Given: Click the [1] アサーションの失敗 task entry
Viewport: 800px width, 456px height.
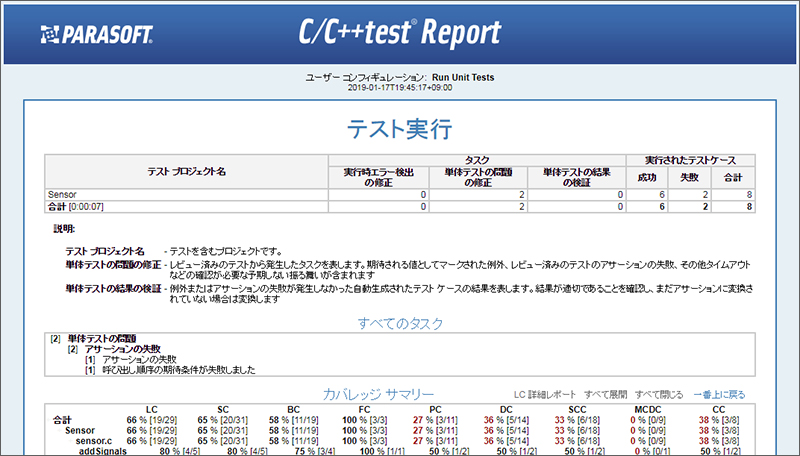Looking at the screenshot, I should point(131,360).
